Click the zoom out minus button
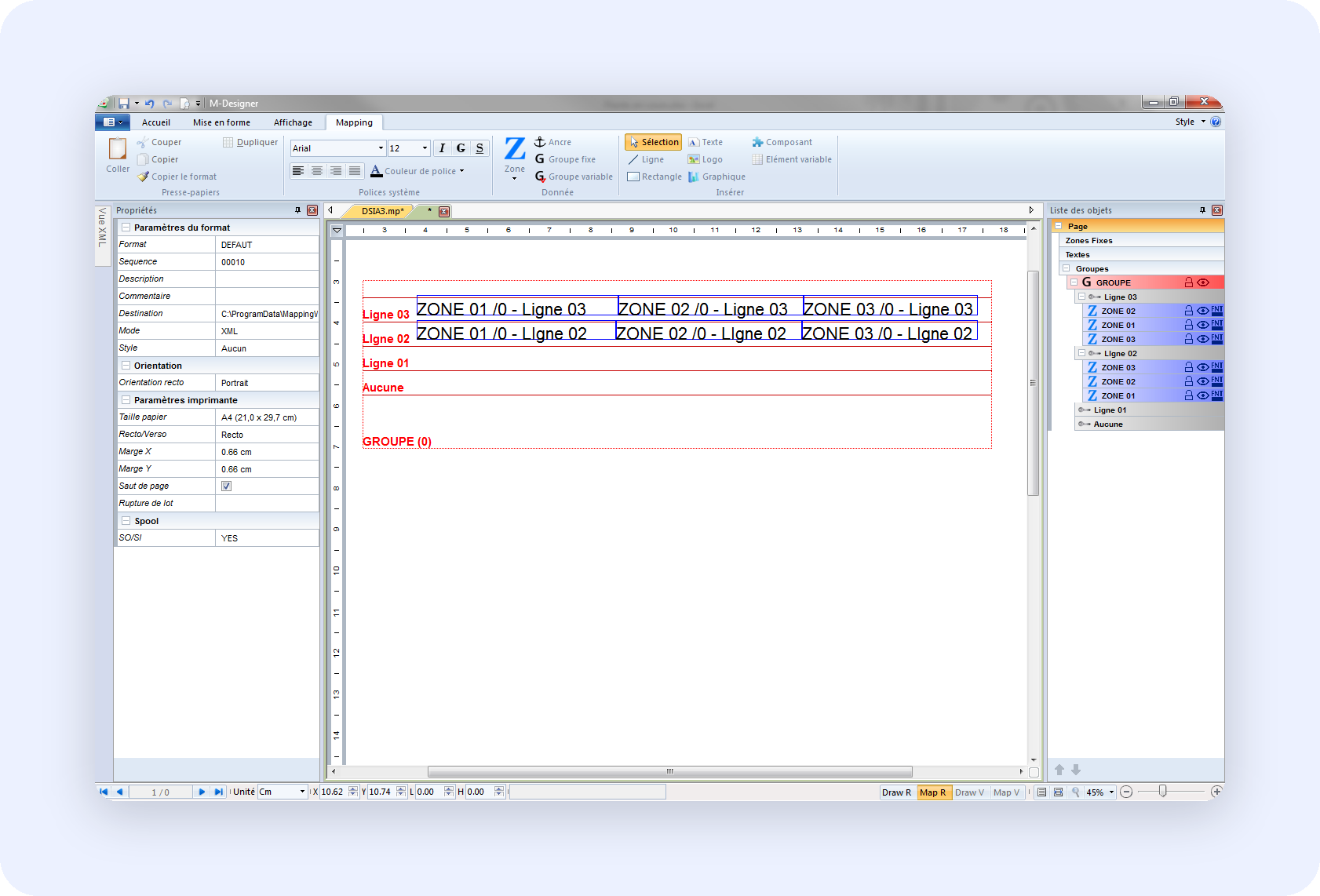 pyautogui.click(x=1126, y=792)
